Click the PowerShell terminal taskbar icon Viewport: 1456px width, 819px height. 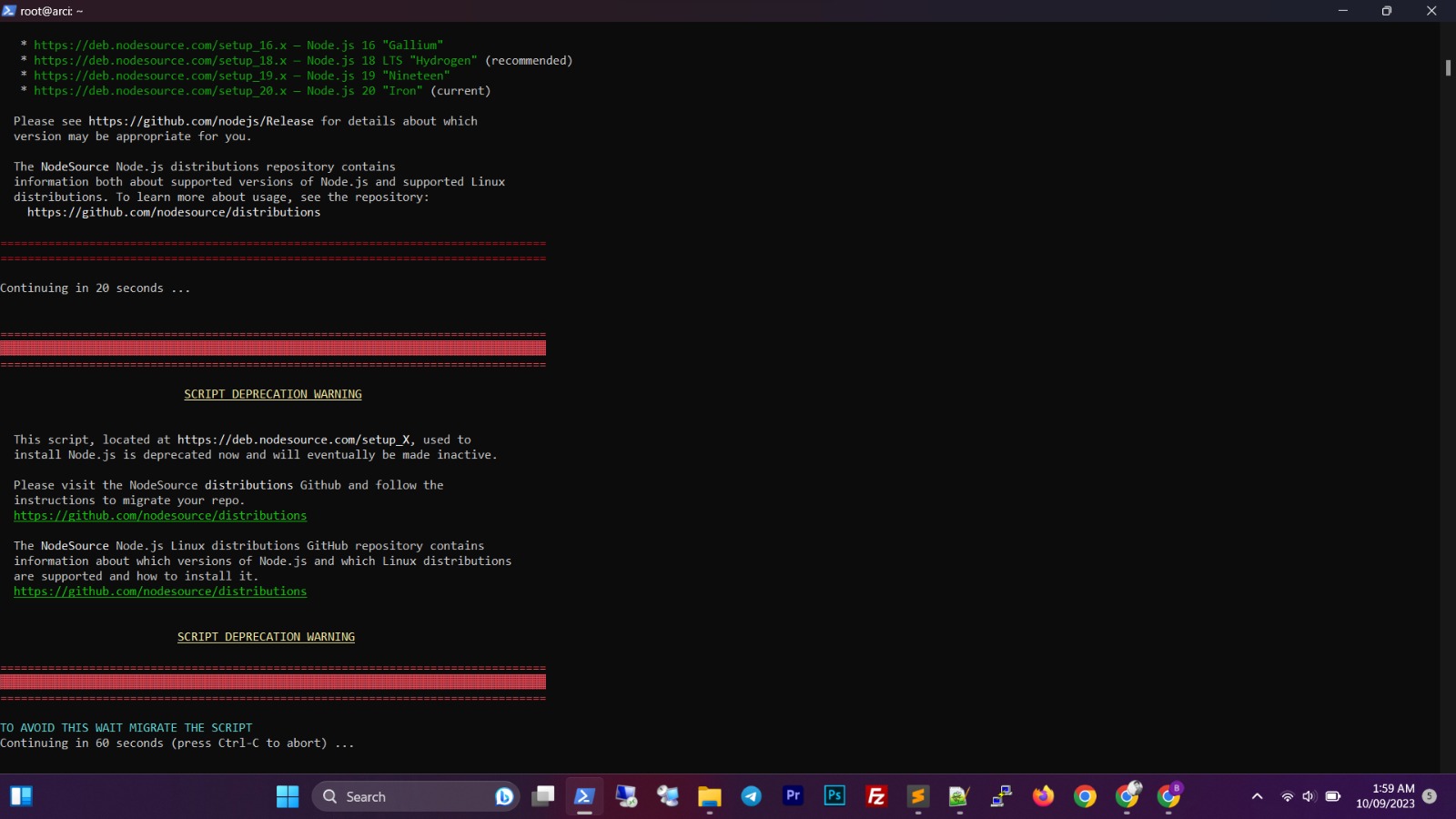584,796
